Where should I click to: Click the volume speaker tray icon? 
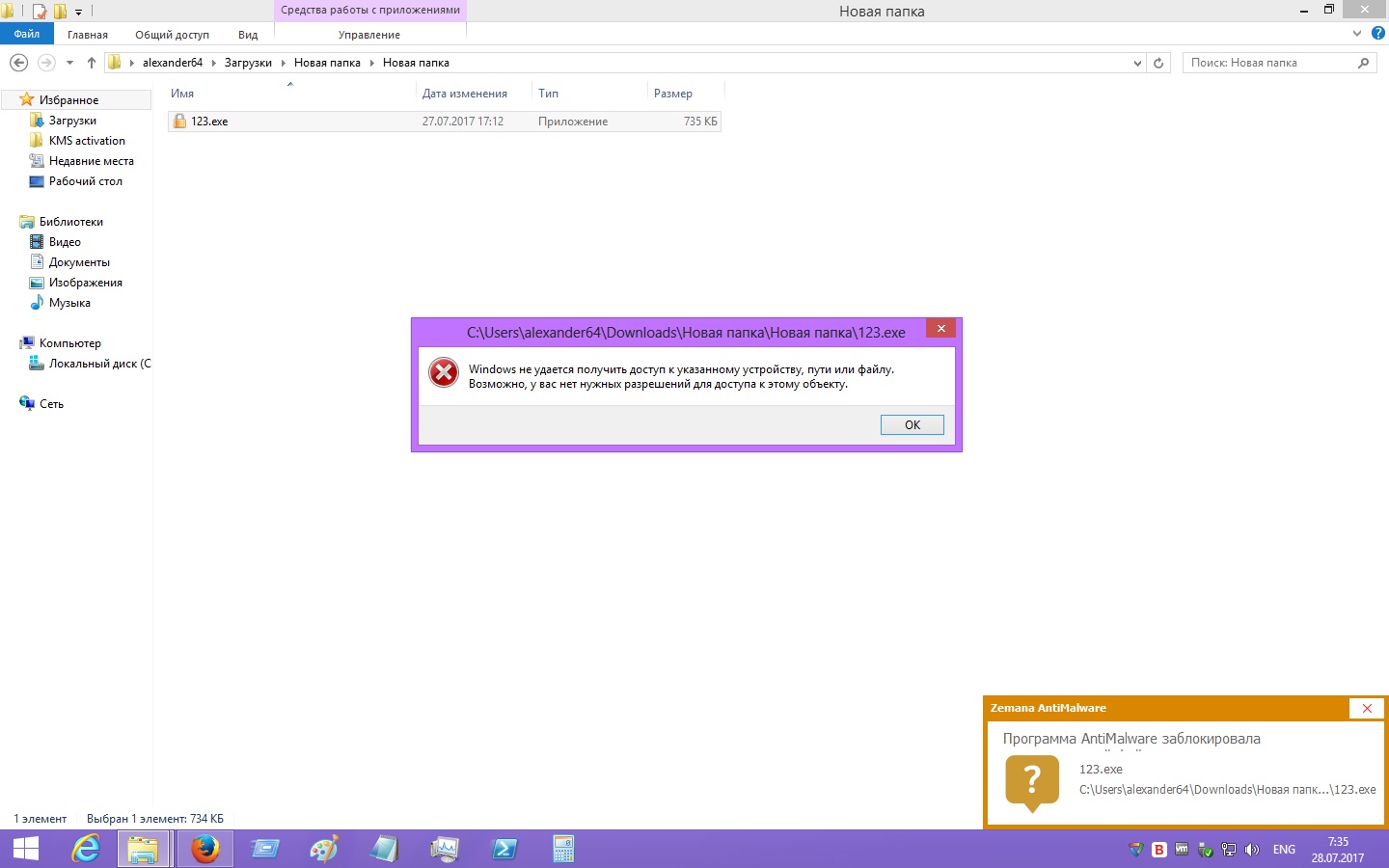click(1252, 850)
